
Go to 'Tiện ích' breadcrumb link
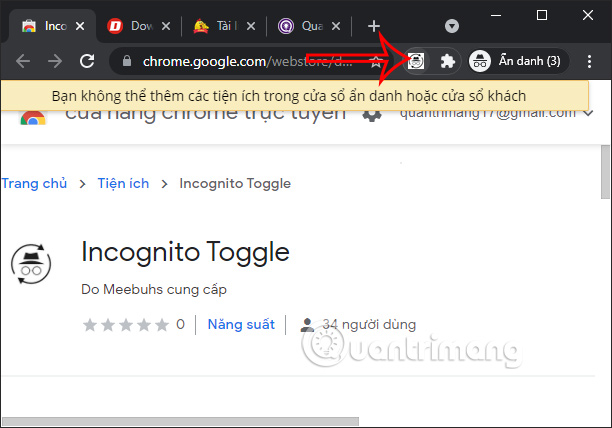point(123,183)
